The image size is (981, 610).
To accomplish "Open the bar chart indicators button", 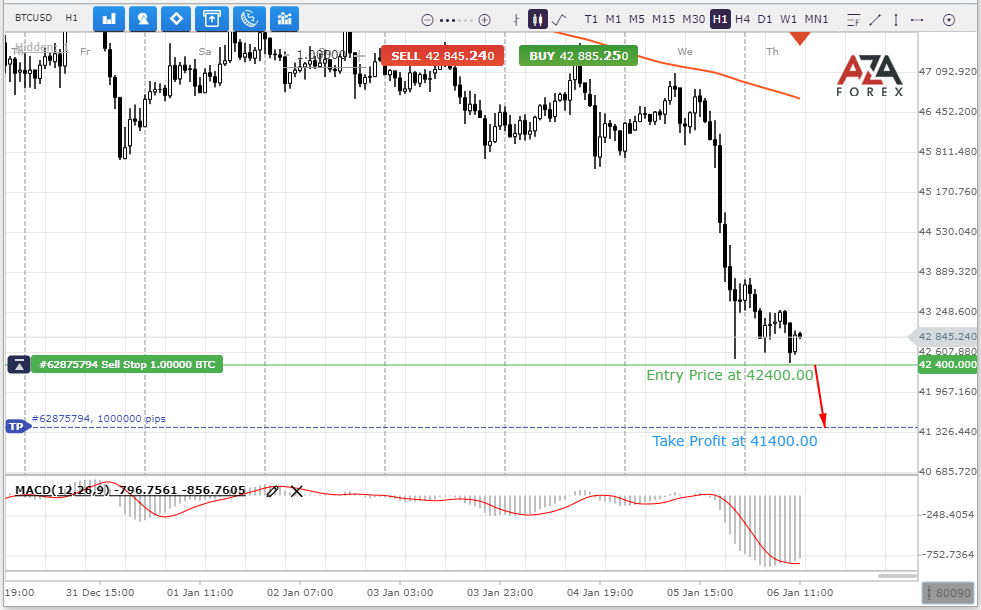I will (109, 19).
